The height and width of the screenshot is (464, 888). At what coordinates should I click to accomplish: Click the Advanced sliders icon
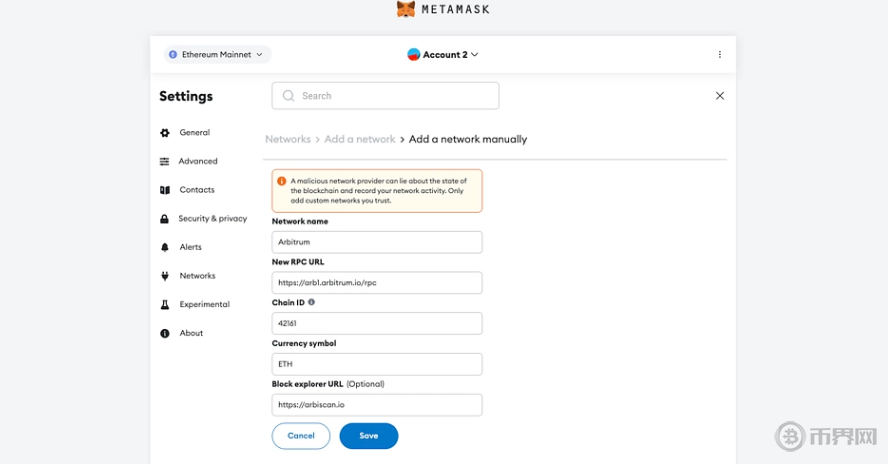coord(165,161)
